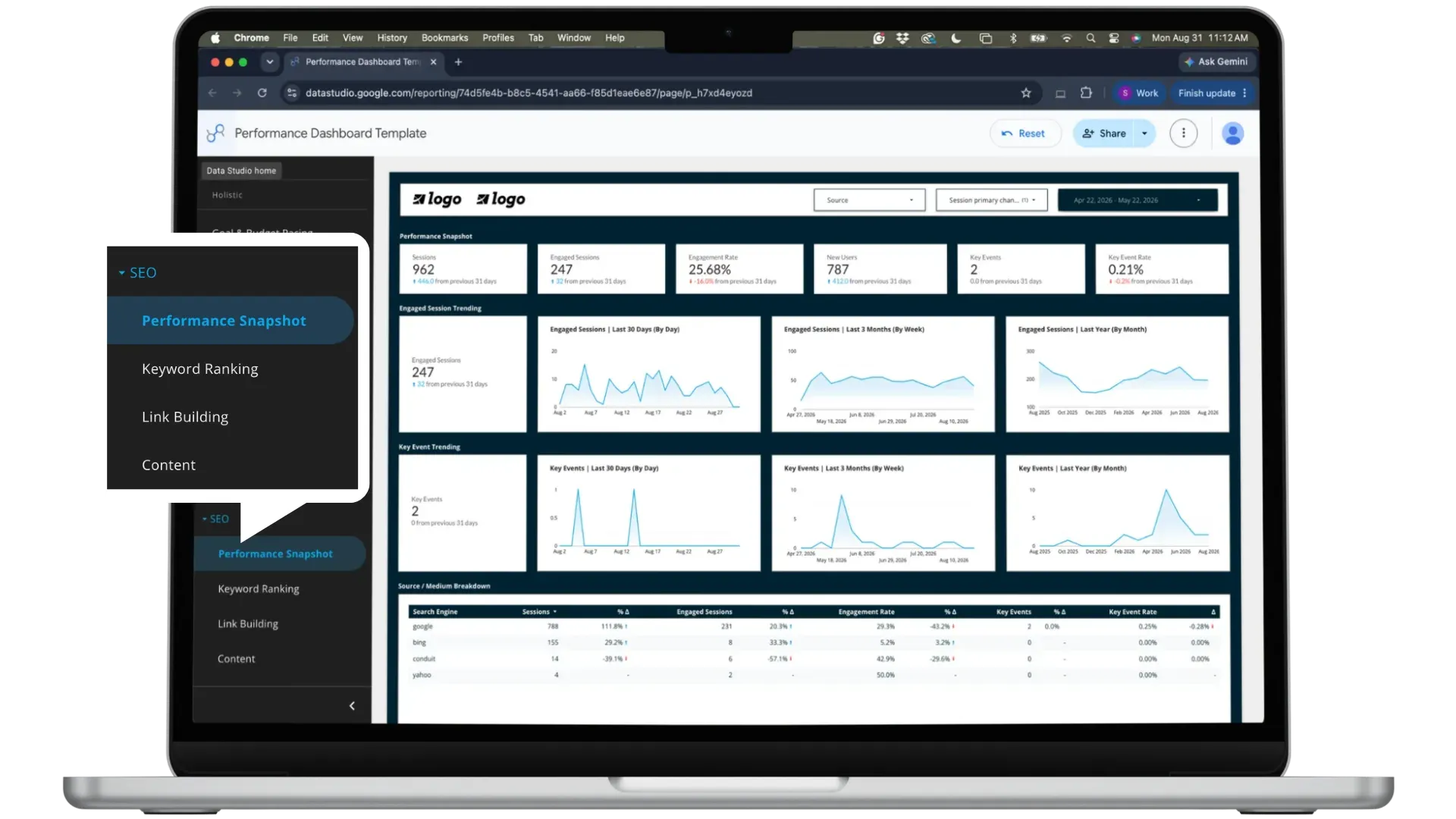The image size is (1456, 819).
Task: Sort table by Sessions column header
Action: (x=539, y=612)
